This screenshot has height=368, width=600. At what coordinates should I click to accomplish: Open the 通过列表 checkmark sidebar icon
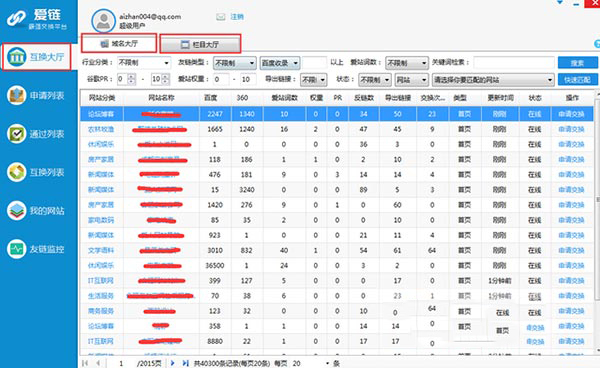tap(16, 134)
